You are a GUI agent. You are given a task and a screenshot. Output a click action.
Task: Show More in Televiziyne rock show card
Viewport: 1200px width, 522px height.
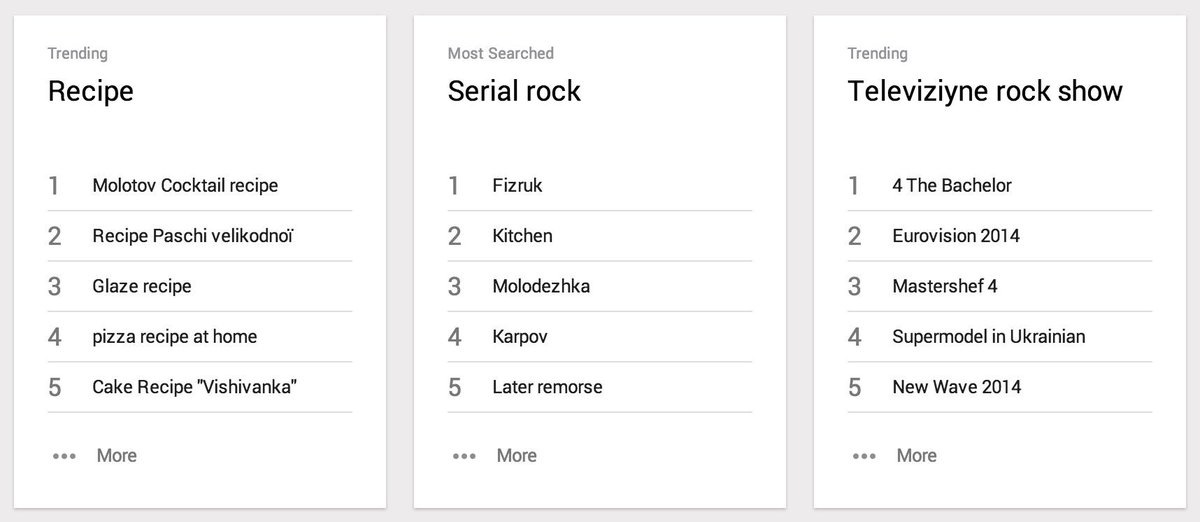(x=916, y=456)
